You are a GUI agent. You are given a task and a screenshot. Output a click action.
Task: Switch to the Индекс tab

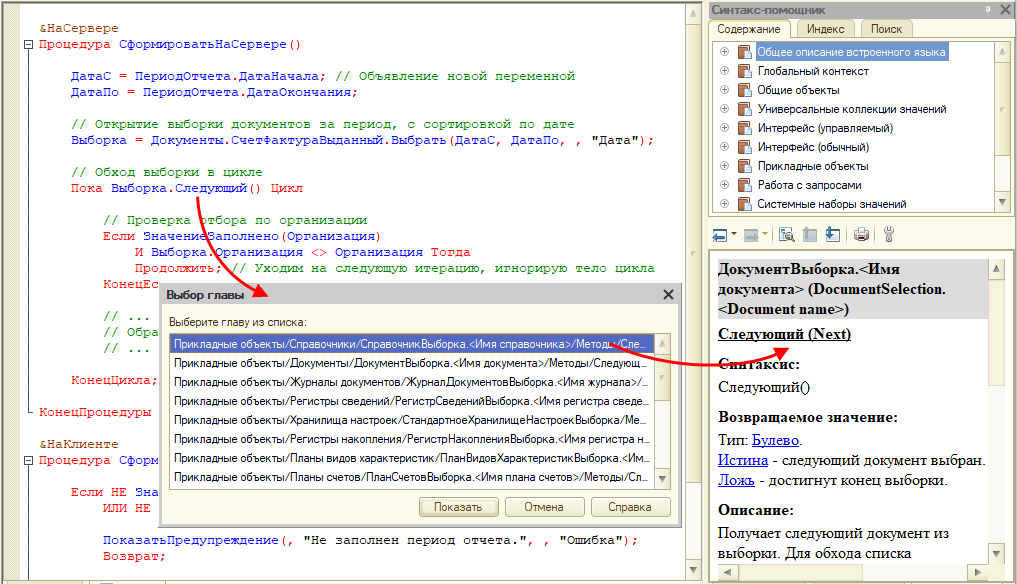click(x=826, y=29)
